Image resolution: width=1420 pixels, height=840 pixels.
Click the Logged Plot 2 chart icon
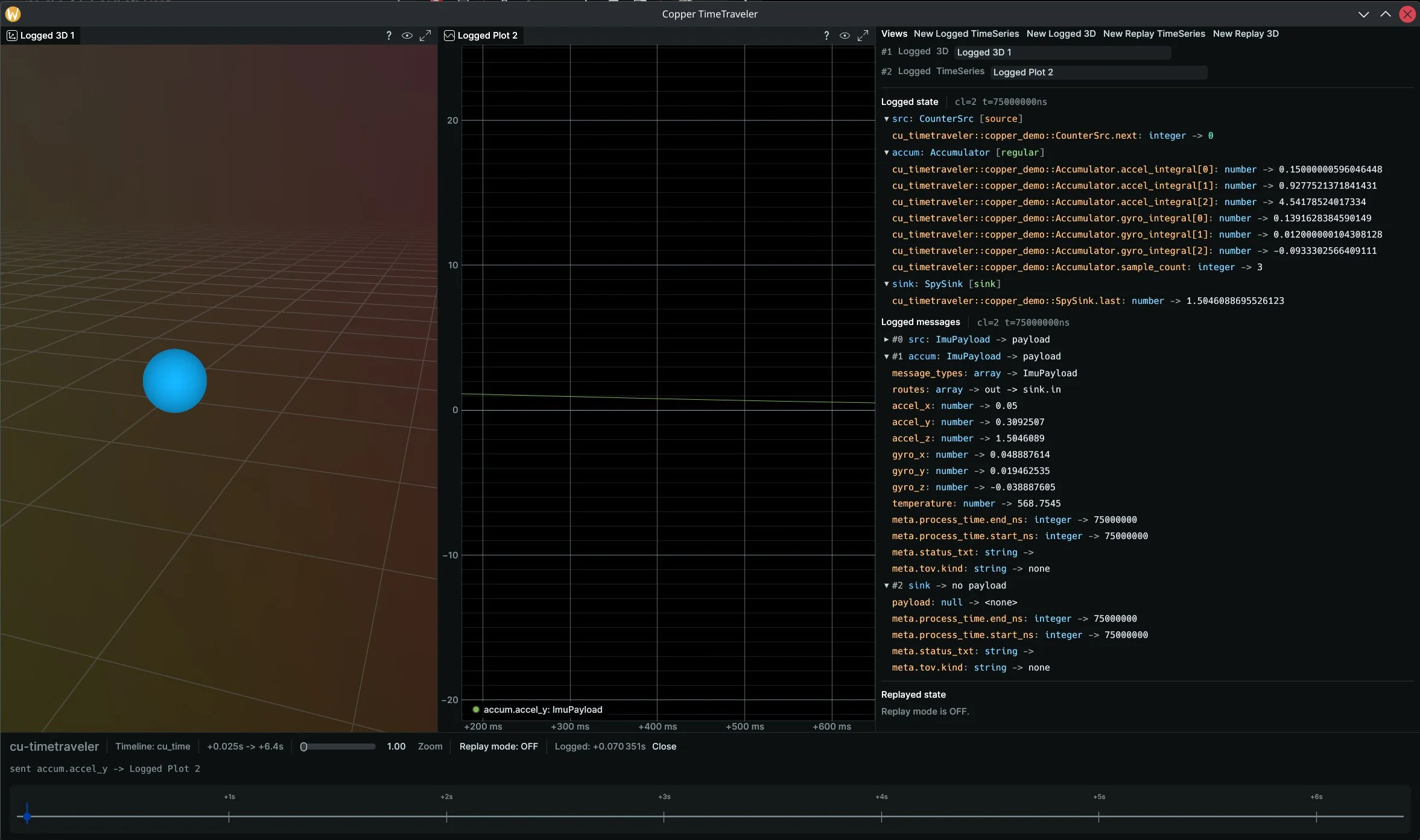[x=449, y=36]
